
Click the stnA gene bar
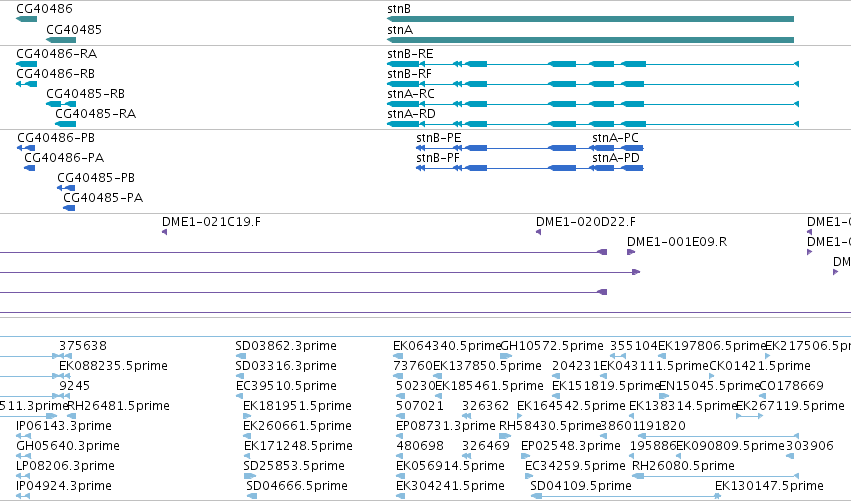tap(590, 40)
